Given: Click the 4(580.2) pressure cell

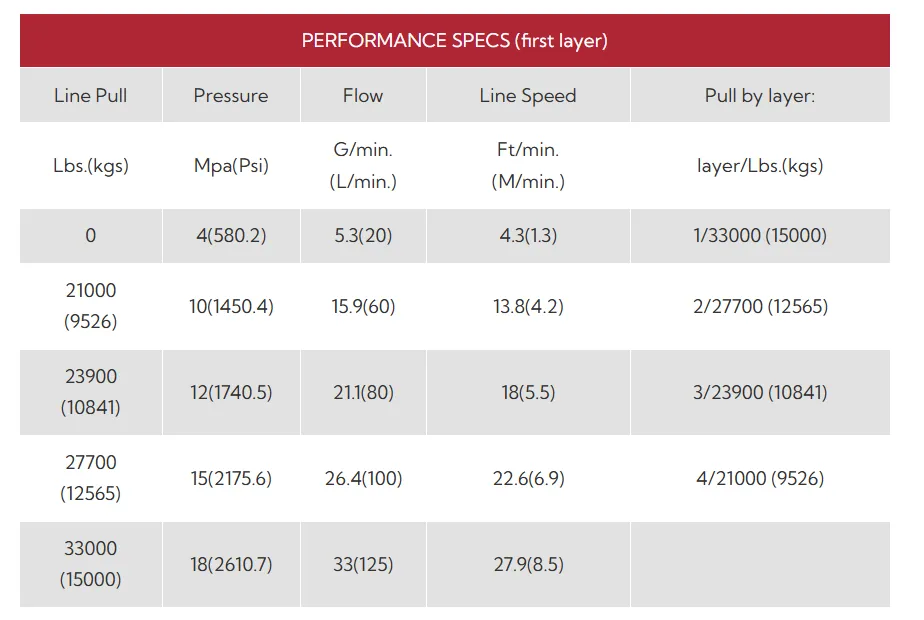Looking at the screenshot, I should 231,236.
